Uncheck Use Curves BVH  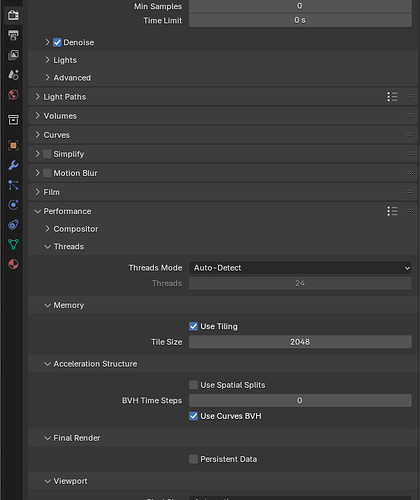(x=193, y=416)
